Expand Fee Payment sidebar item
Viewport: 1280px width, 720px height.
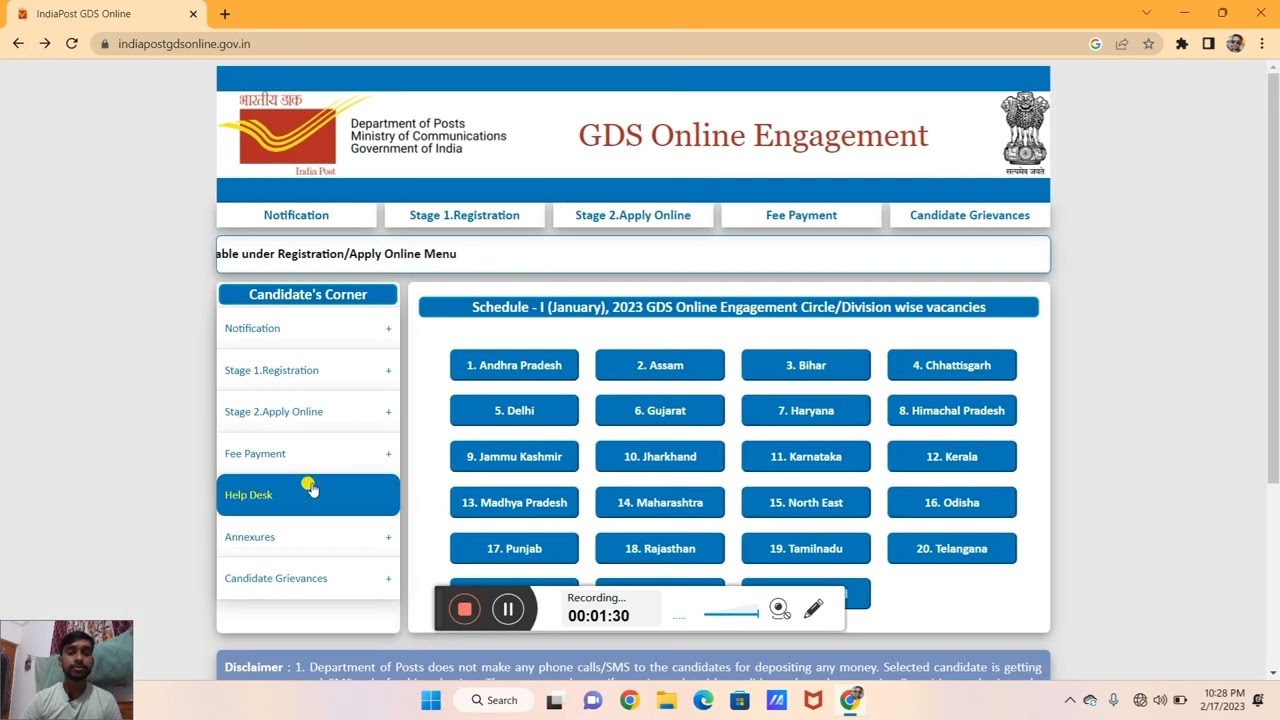click(308, 454)
